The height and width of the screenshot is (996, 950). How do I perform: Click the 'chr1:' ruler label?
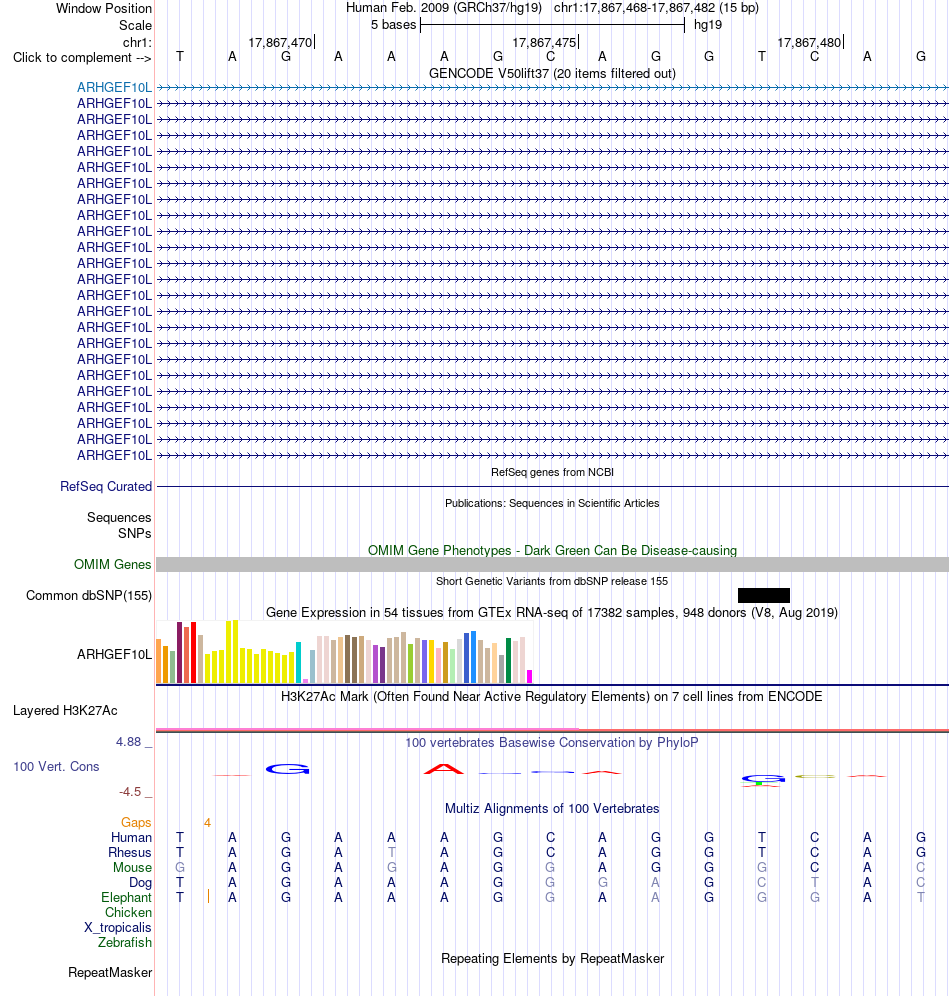click(137, 43)
